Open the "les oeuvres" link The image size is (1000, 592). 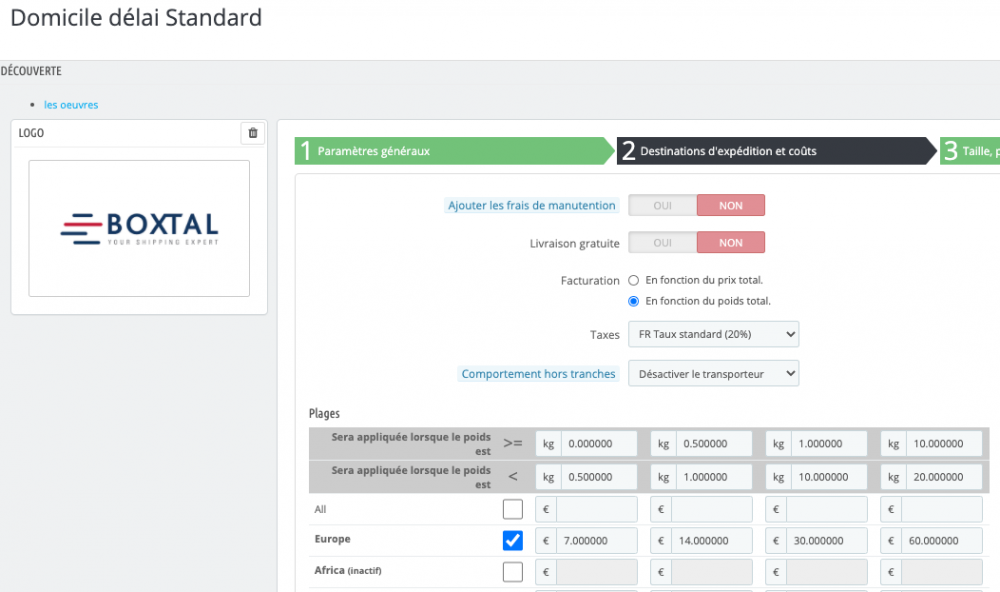pyautogui.click(x=71, y=105)
